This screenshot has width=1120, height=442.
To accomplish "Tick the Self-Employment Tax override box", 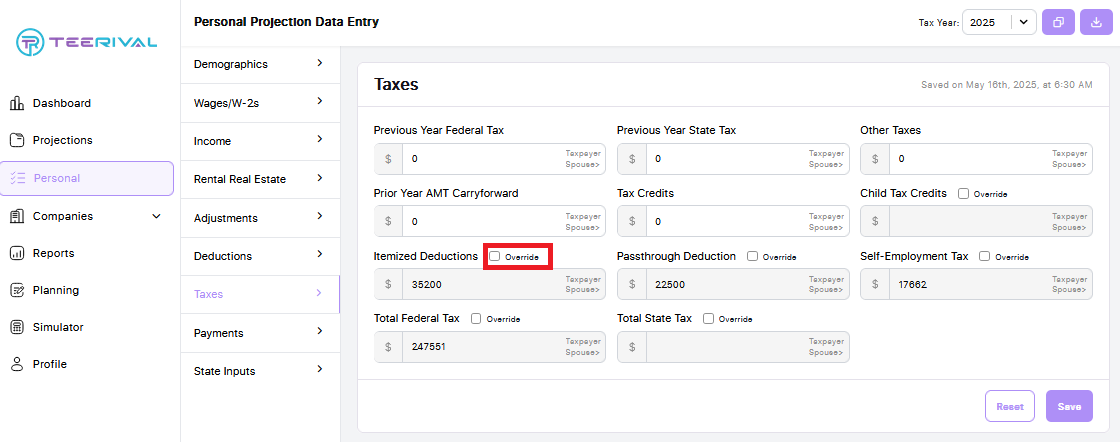I will pos(985,256).
